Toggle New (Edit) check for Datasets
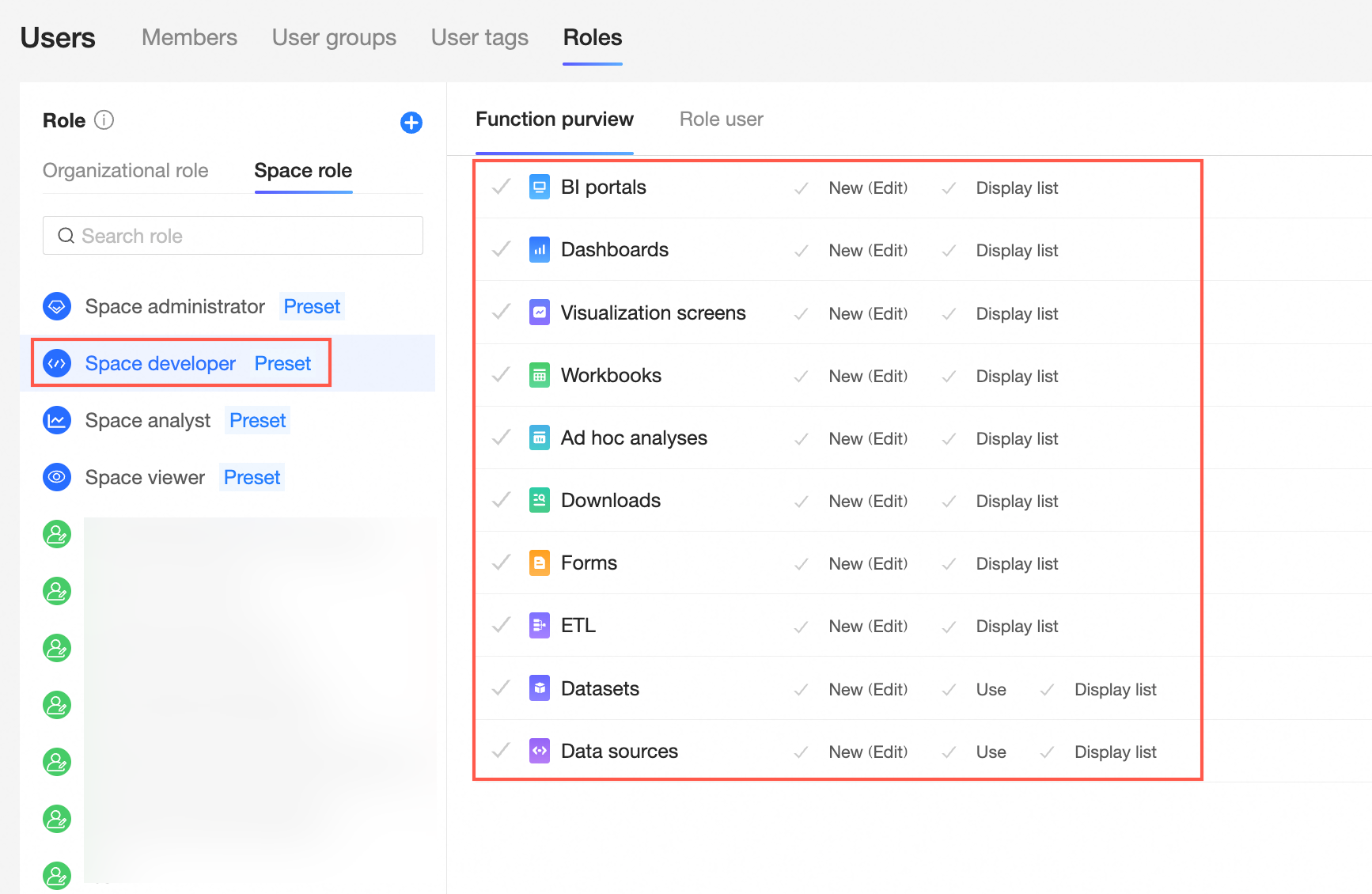Viewport: 1372px width, 894px height. [802, 690]
